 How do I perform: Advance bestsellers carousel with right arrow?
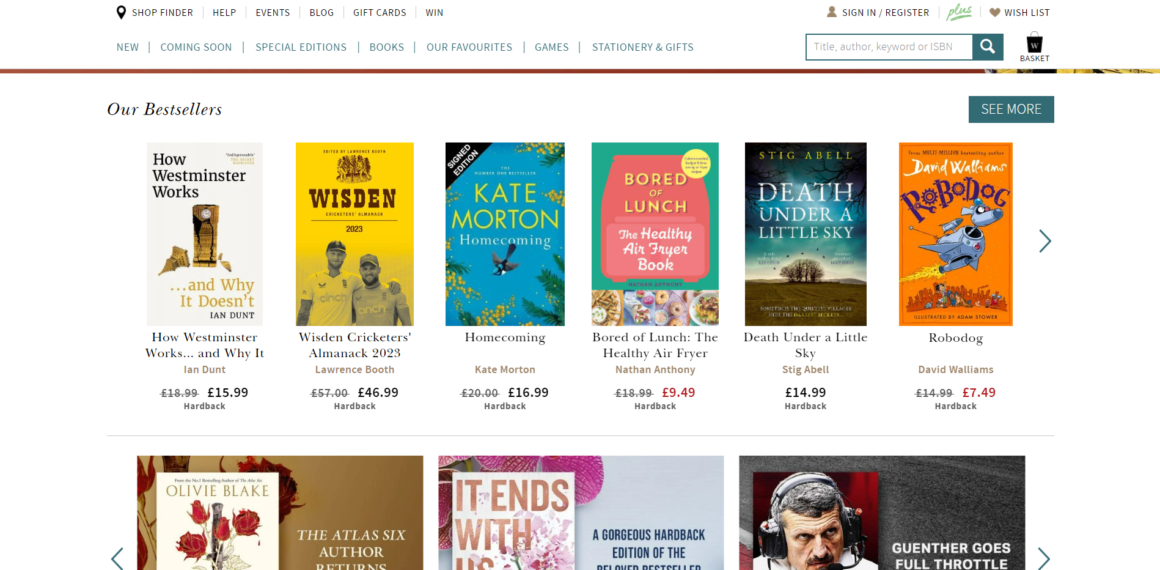click(1044, 241)
